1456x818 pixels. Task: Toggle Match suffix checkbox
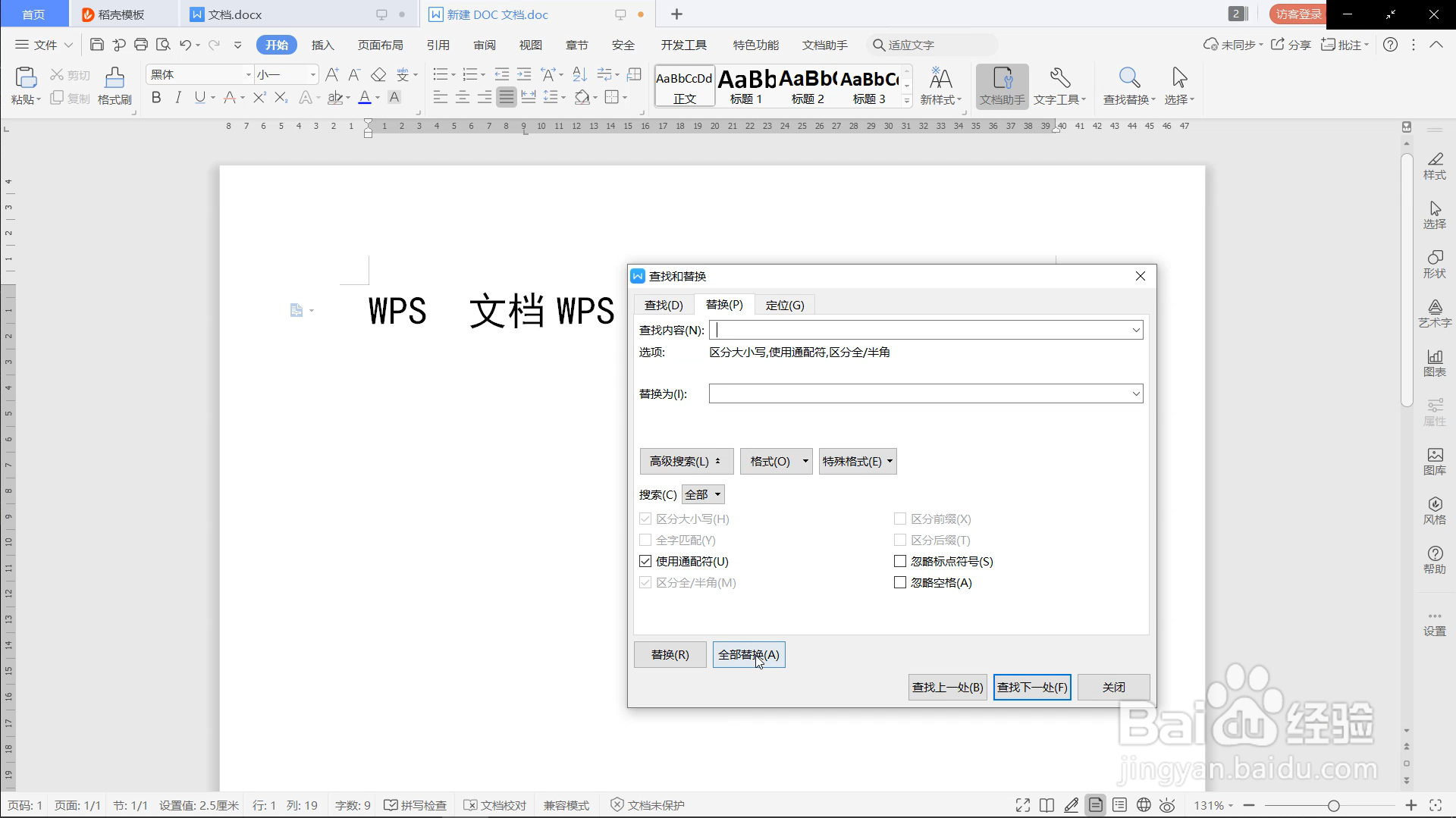coord(900,540)
